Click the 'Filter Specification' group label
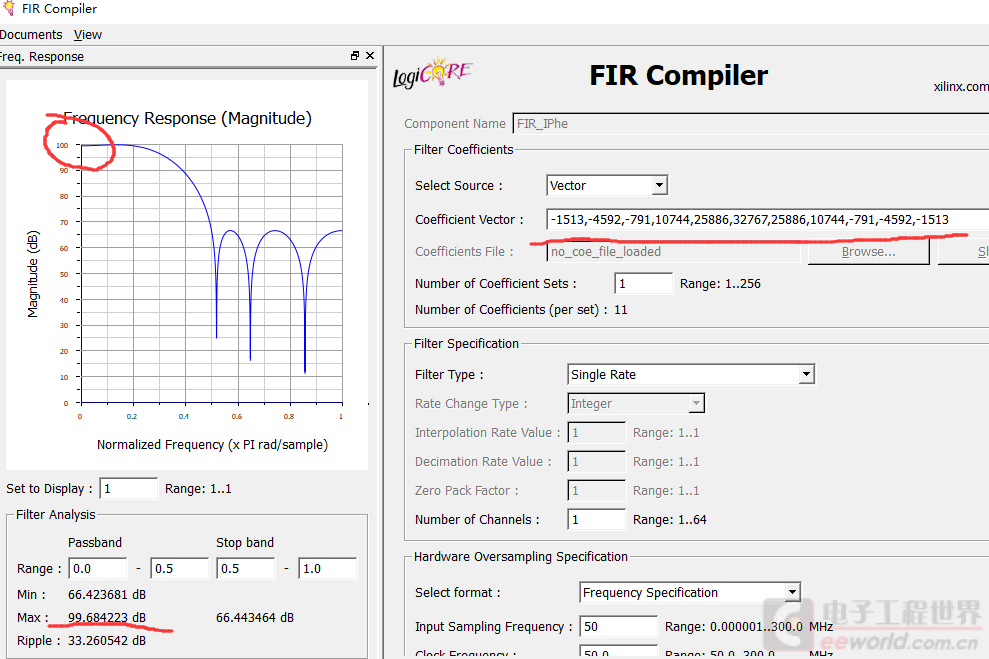 466,344
